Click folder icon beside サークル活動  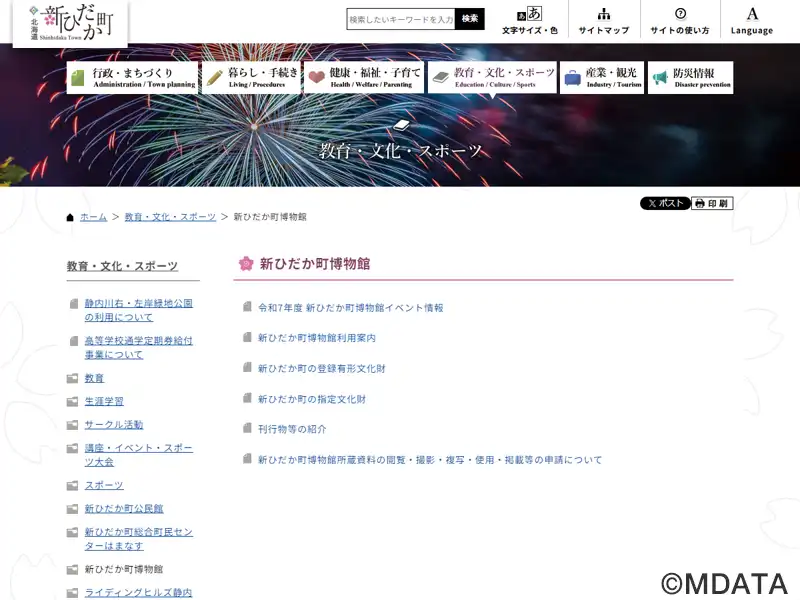click(x=72, y=424)
